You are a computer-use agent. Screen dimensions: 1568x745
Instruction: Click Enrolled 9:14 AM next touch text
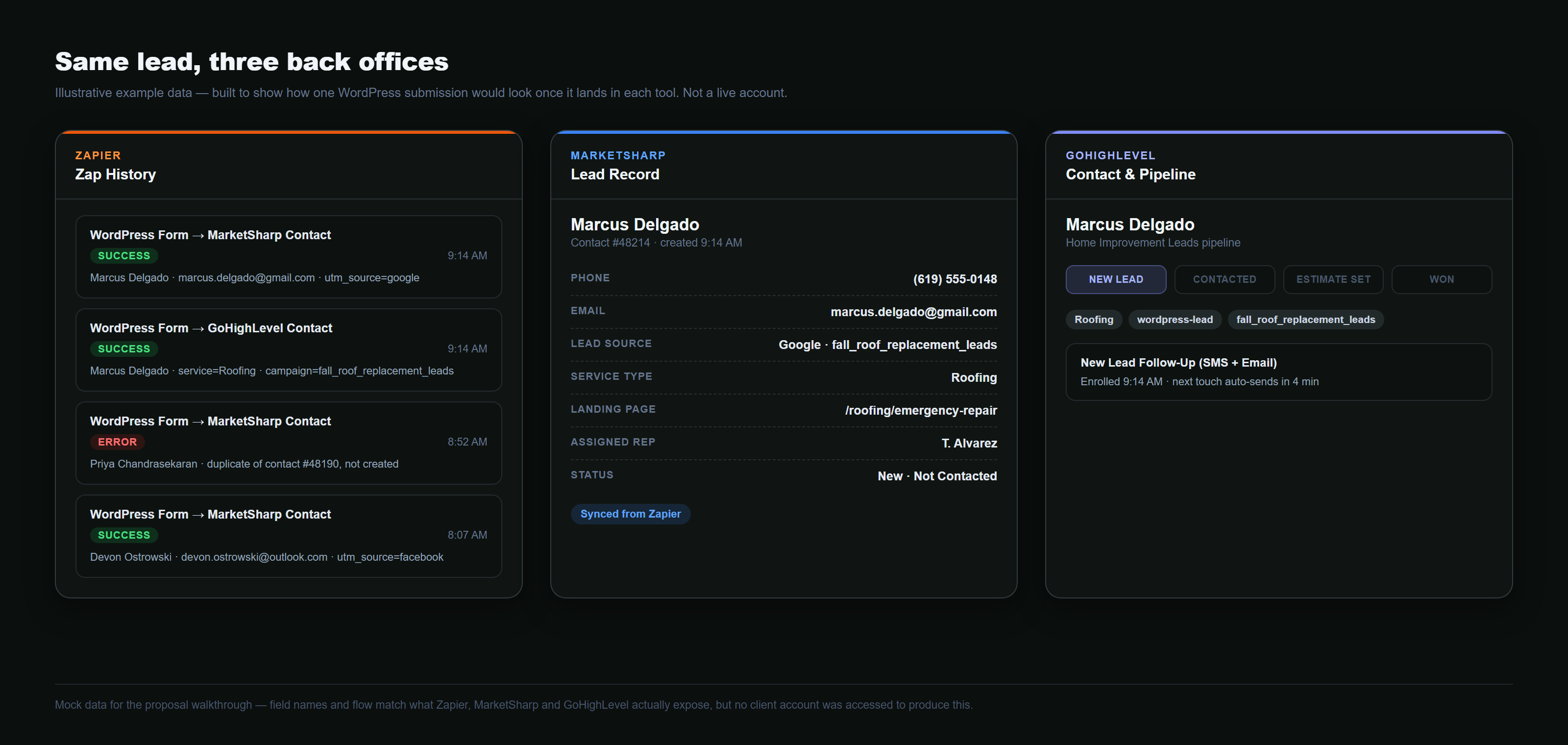click(x=1199, y=382)
